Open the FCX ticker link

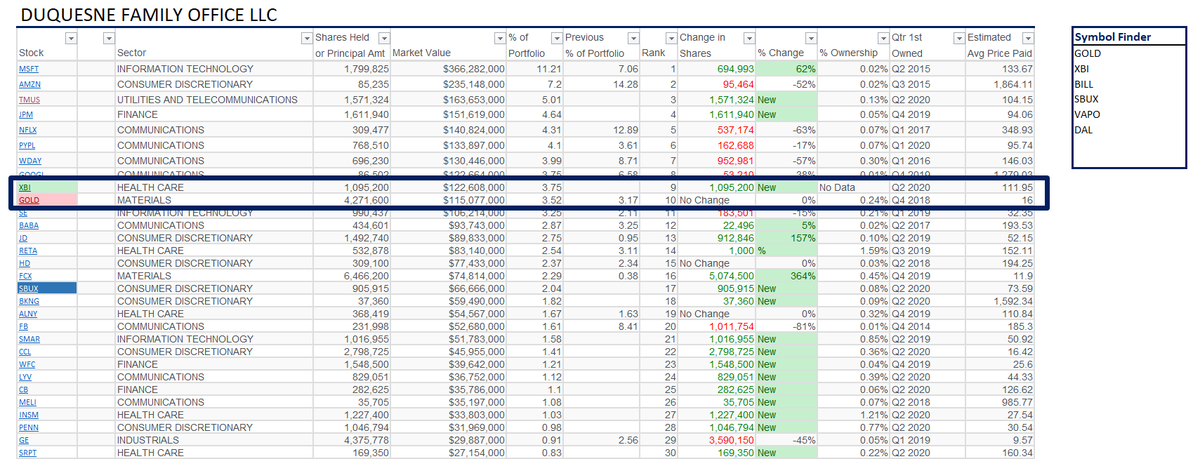click(25, 275)
